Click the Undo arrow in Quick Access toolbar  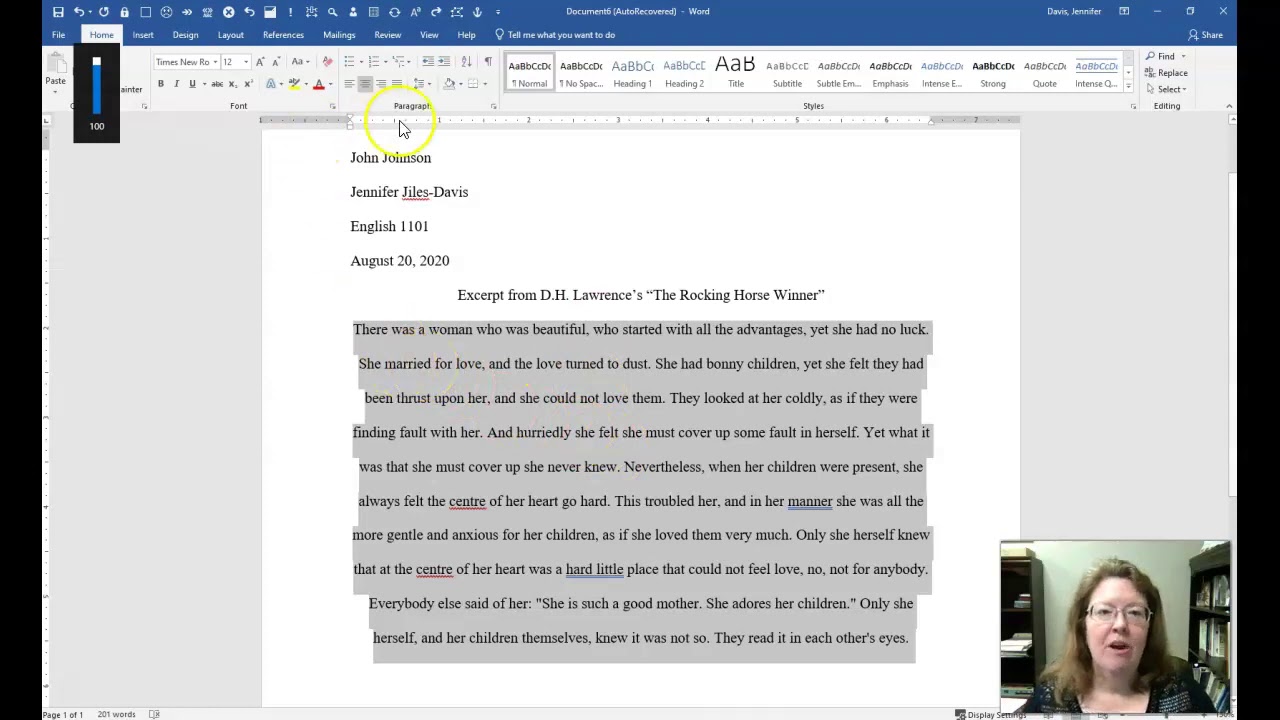pos(79,12)
